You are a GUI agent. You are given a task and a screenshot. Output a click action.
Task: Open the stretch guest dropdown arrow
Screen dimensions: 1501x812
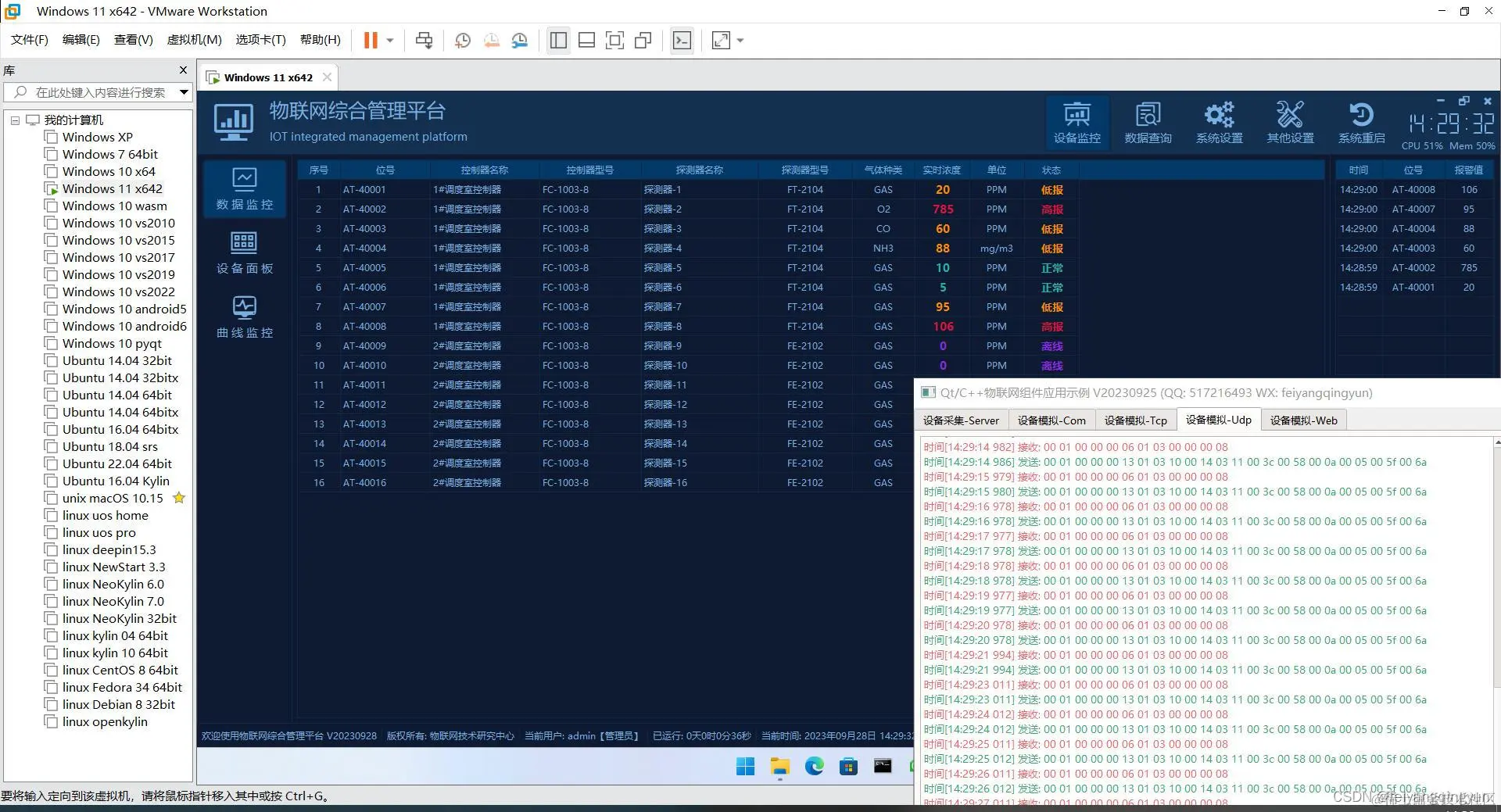coord(740,41)
